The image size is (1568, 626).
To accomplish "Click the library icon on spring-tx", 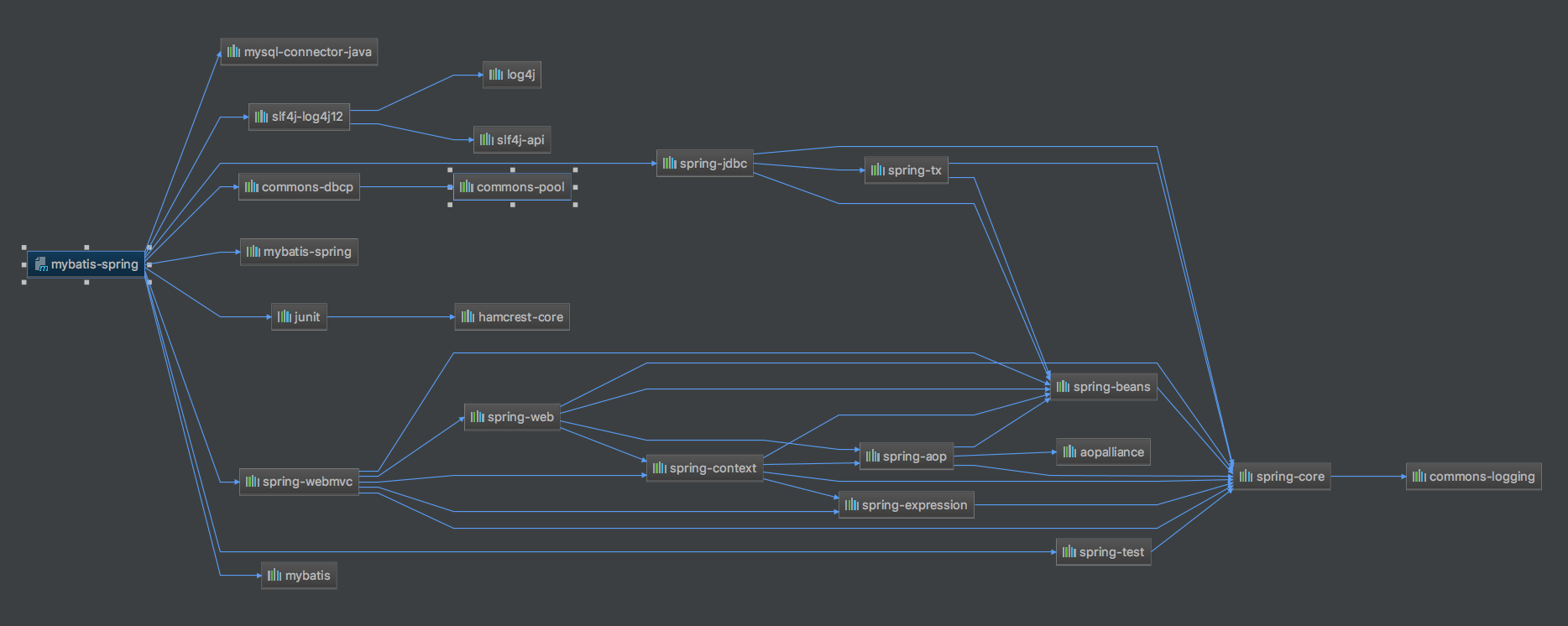I will click(x=877, y=170).
